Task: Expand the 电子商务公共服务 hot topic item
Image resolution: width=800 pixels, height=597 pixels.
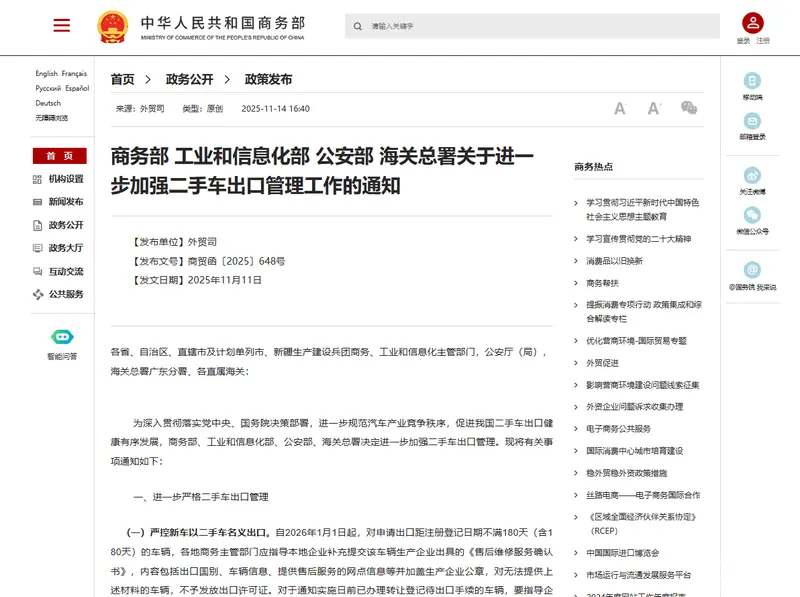Action: point(618,429)
